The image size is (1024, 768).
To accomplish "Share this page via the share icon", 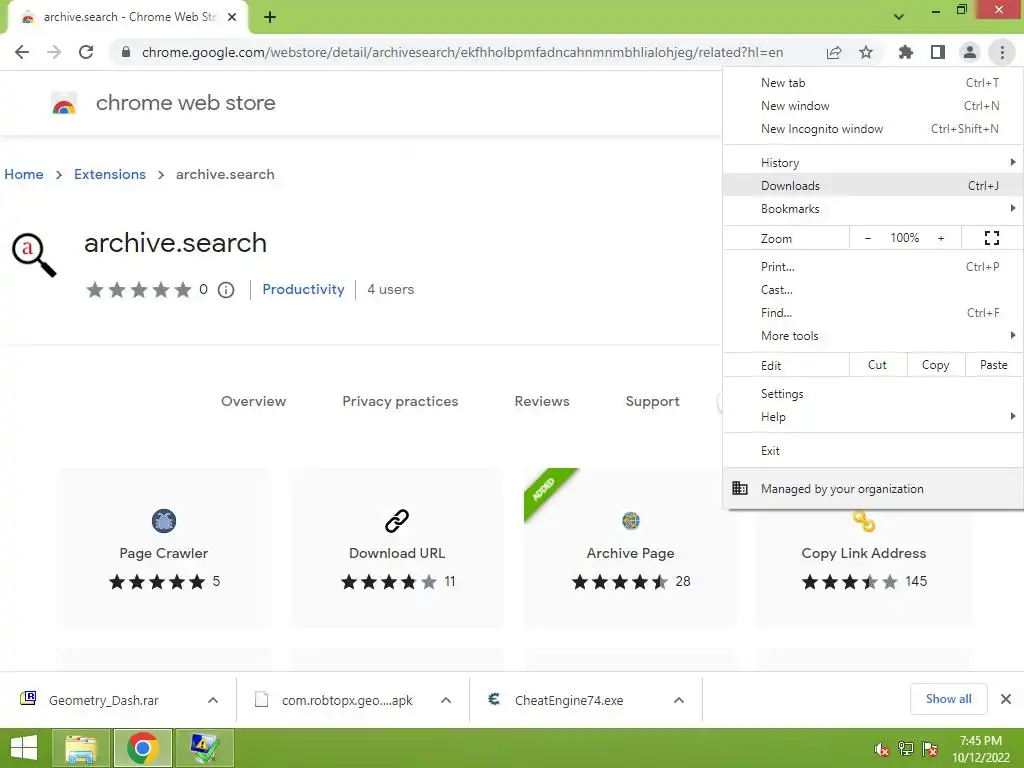I will (x=834, y=52).
